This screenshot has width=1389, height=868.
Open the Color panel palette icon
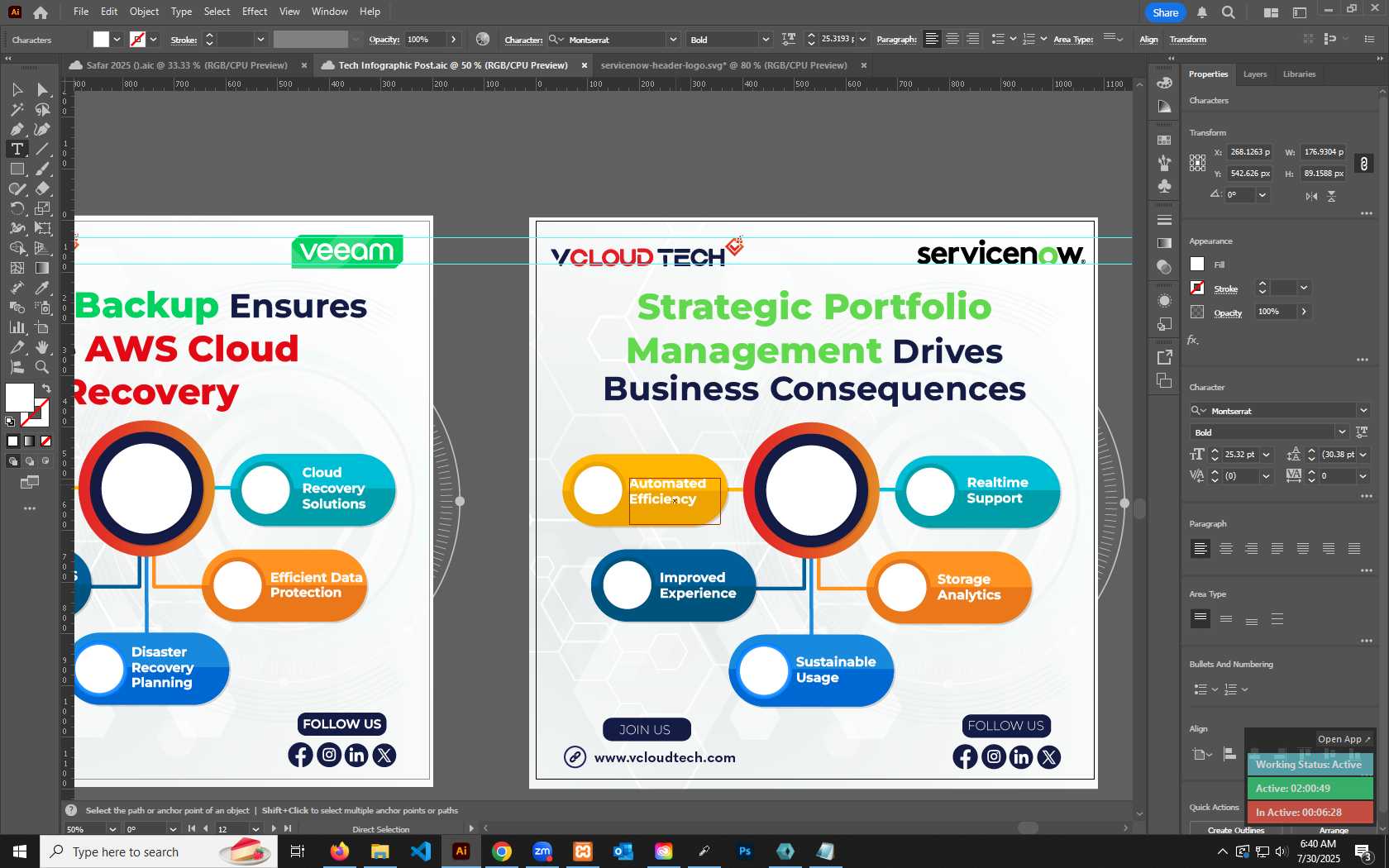pos(1164,83)
